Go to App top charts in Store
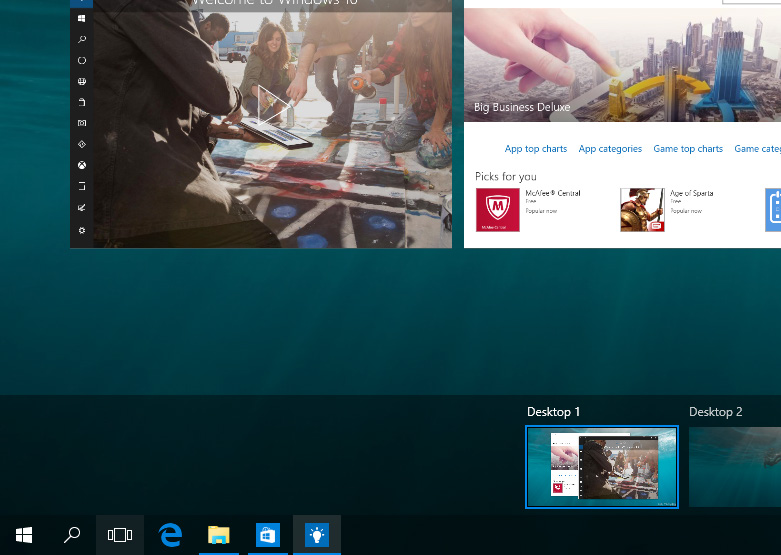The width and height of the screenshot is (781, 555). pyautogui.click(x=535, y=148)
